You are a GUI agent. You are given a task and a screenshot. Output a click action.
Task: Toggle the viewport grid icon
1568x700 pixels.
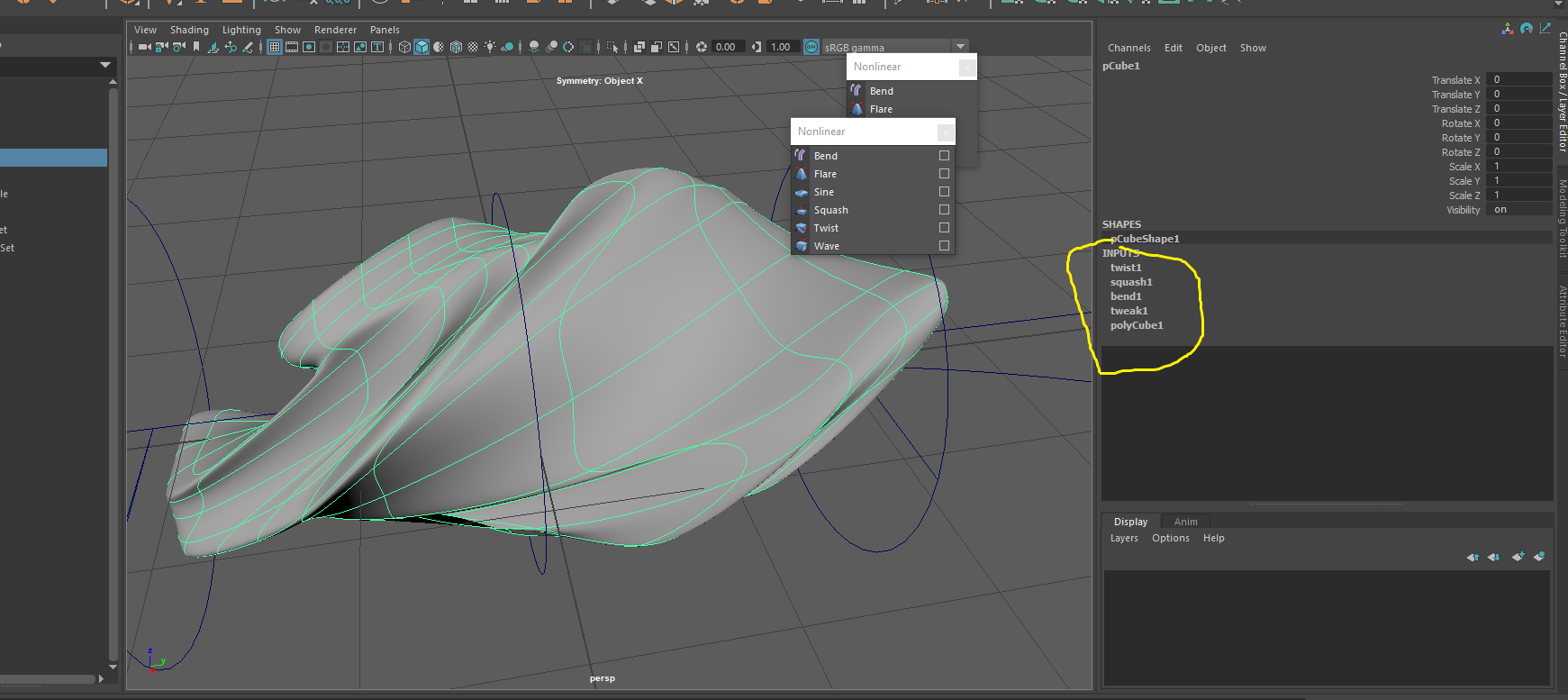275,47
